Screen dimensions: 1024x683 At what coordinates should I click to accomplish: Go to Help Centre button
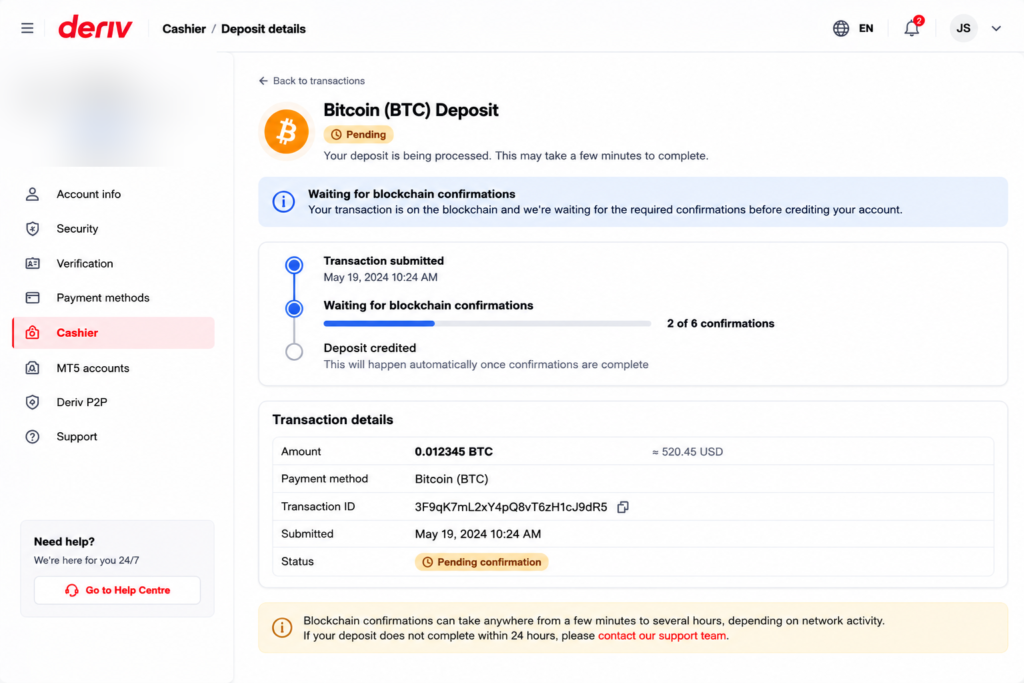[118, 590]
